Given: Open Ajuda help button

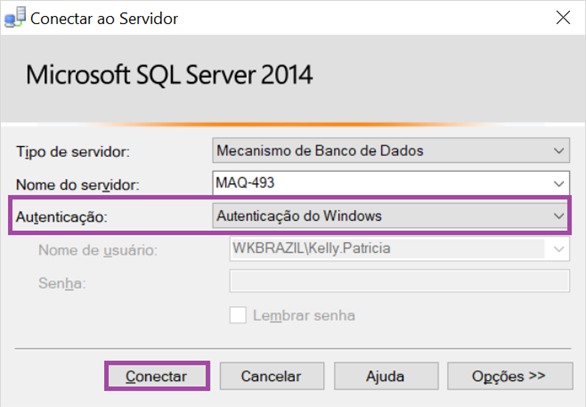Looking at the screenshot, I should coord(386,376).
